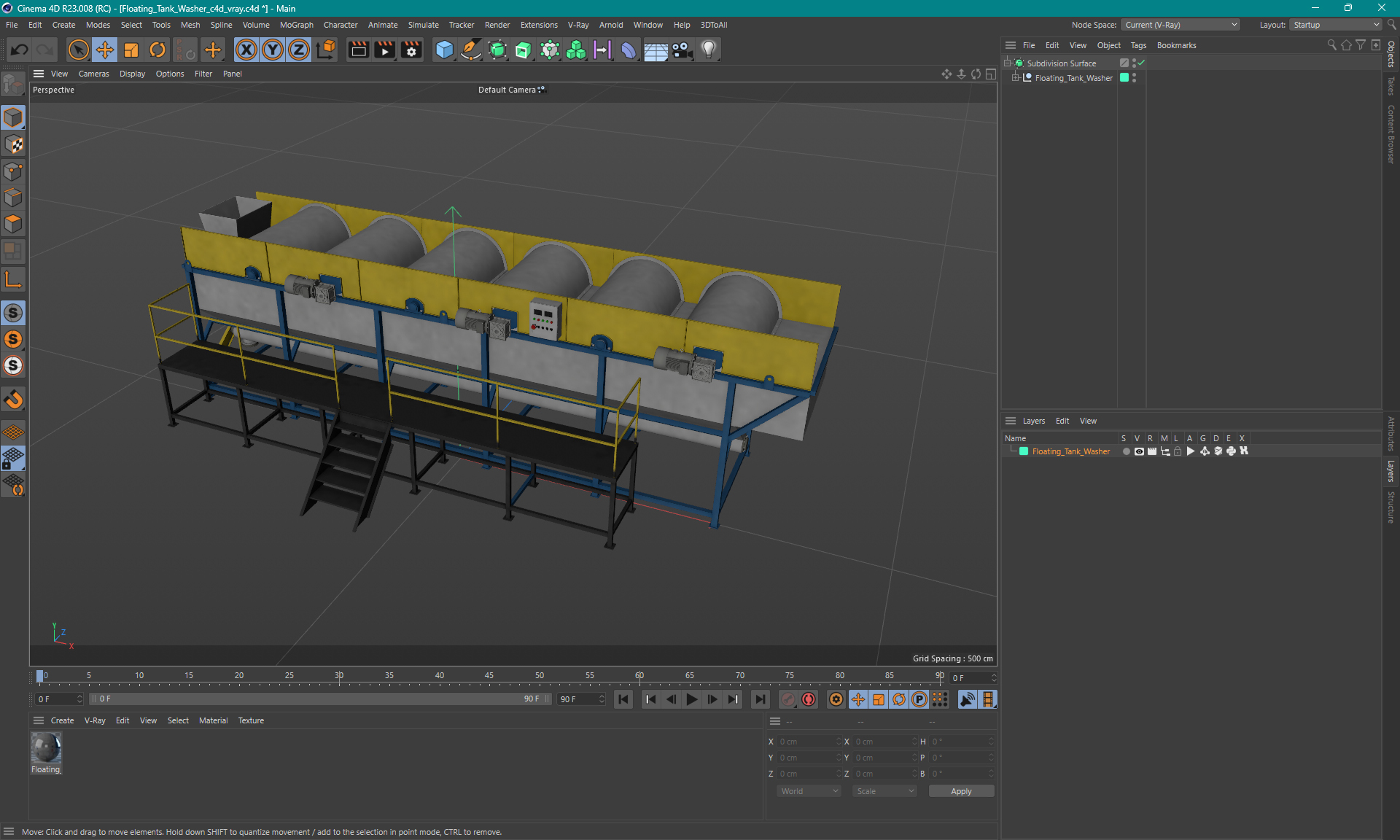Open the World coordinate system dropdown
This screenshot has height=840, width=1400.
point(809,791)
